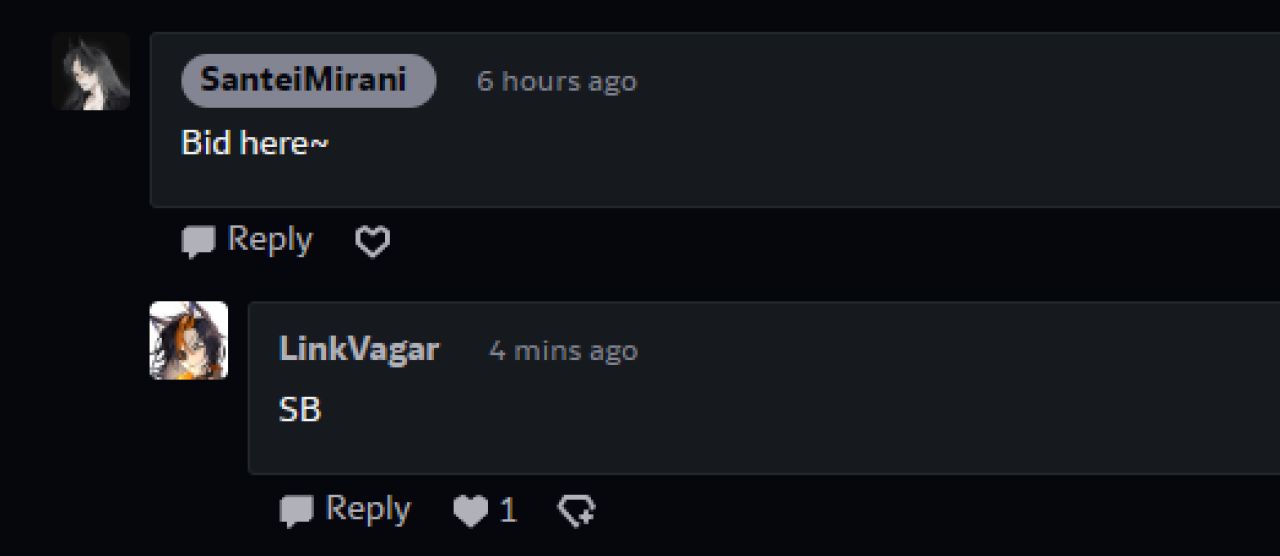Open SanteiMirani's profile avatar

pos(91,71)
